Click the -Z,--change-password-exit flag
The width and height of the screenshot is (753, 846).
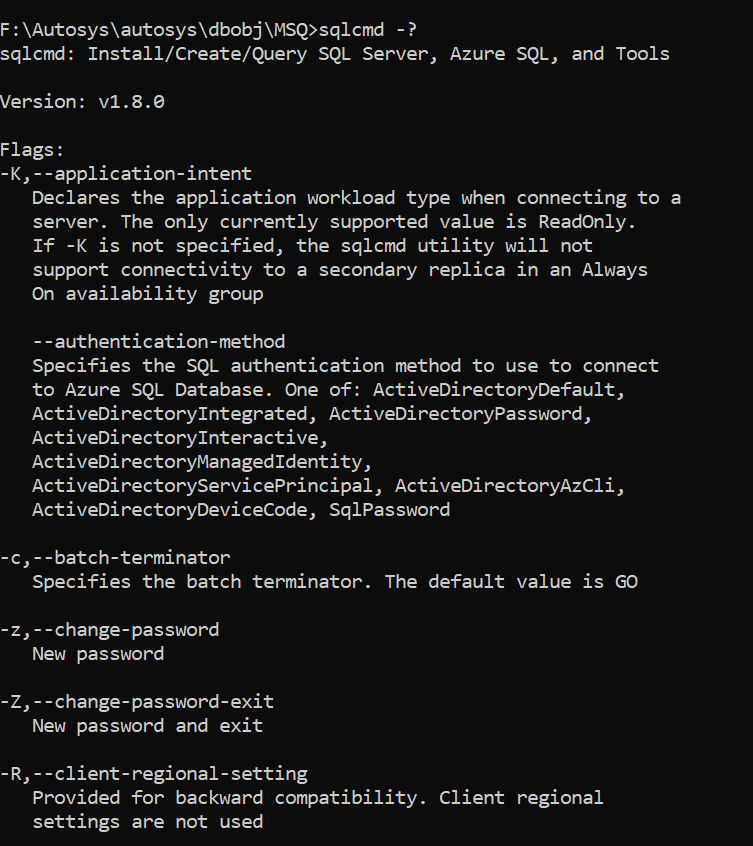pos(137,702)
